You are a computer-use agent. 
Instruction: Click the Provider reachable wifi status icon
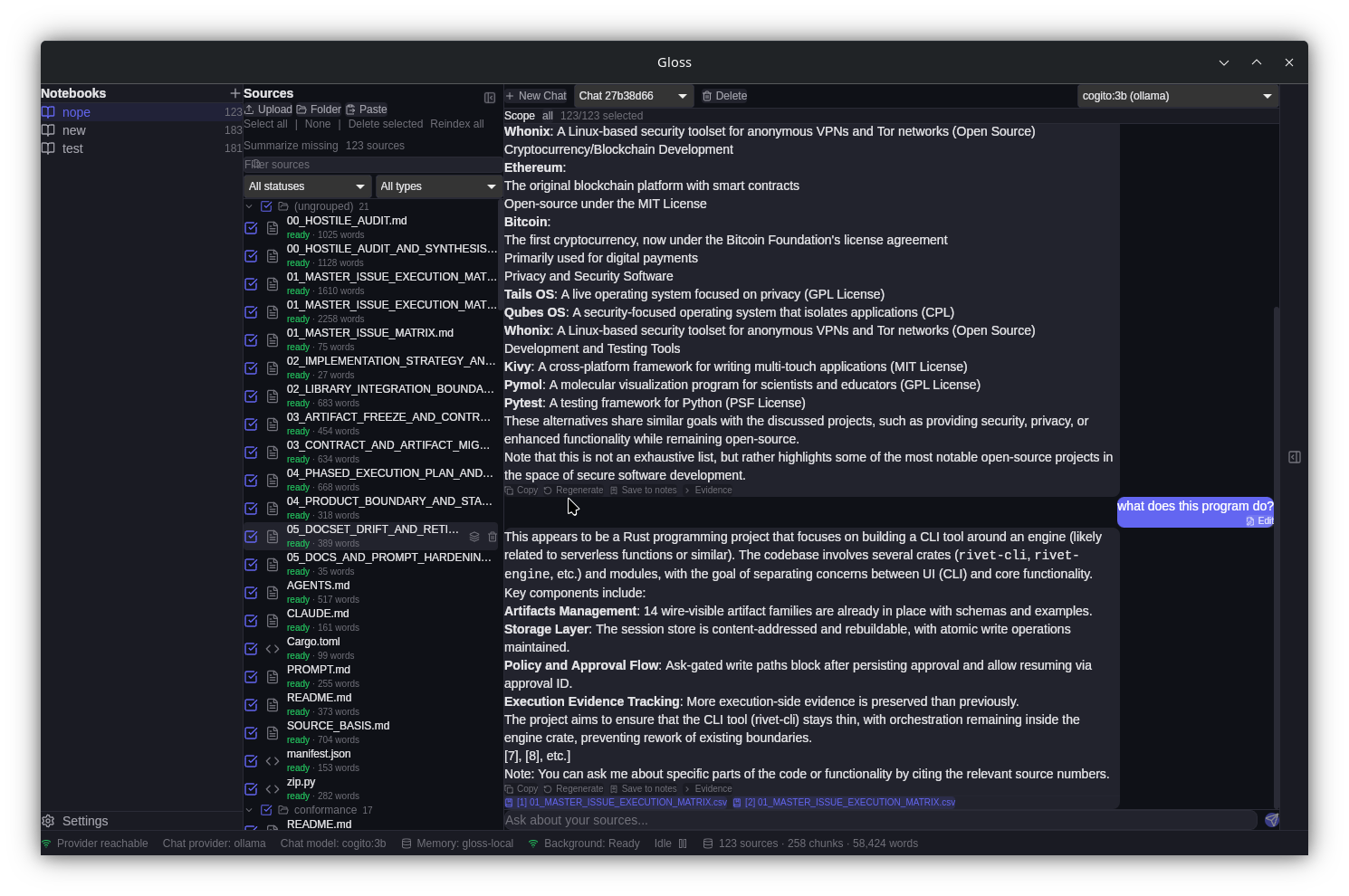[x=46, y=844]
